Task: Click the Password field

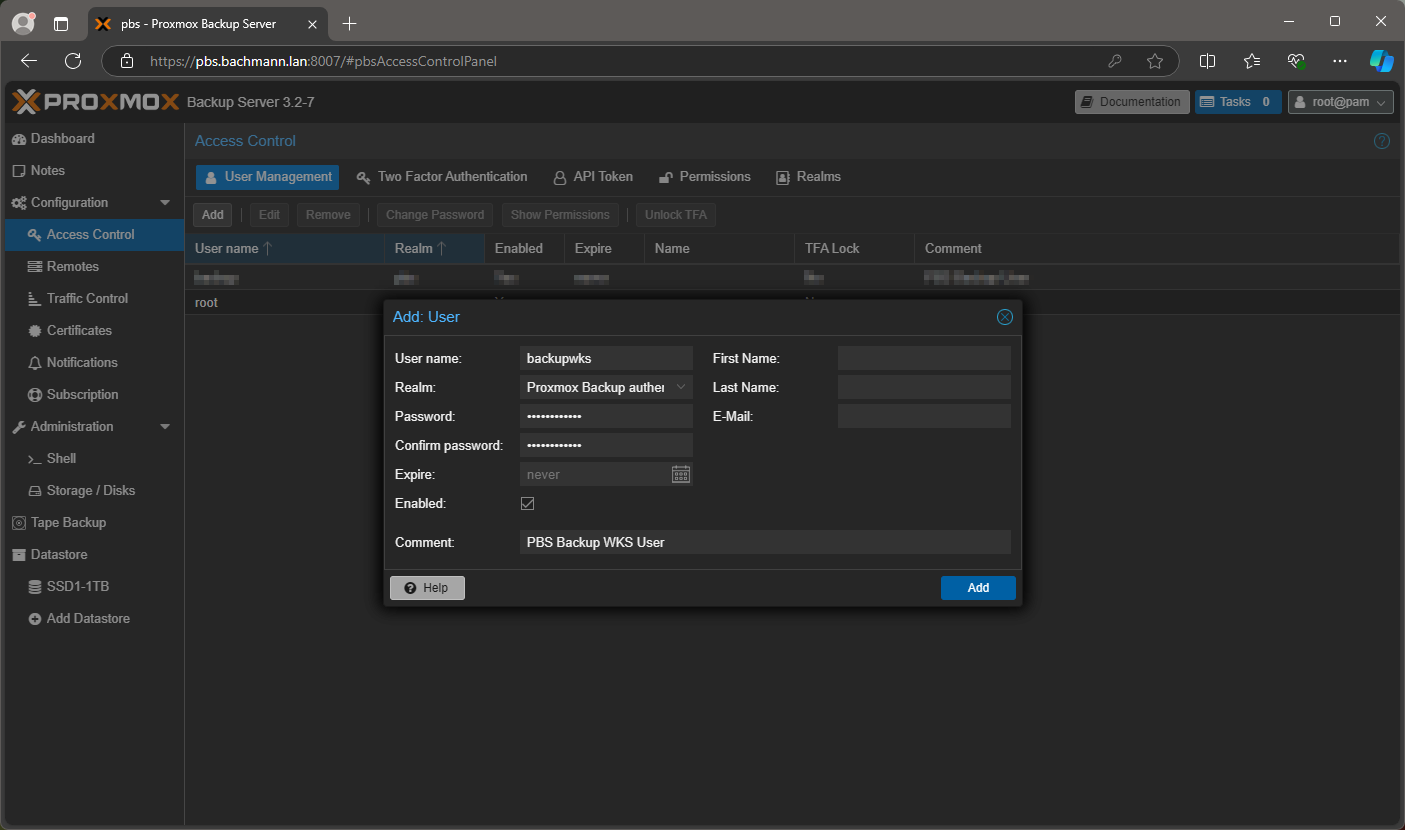Action: (x=606, y=416)
